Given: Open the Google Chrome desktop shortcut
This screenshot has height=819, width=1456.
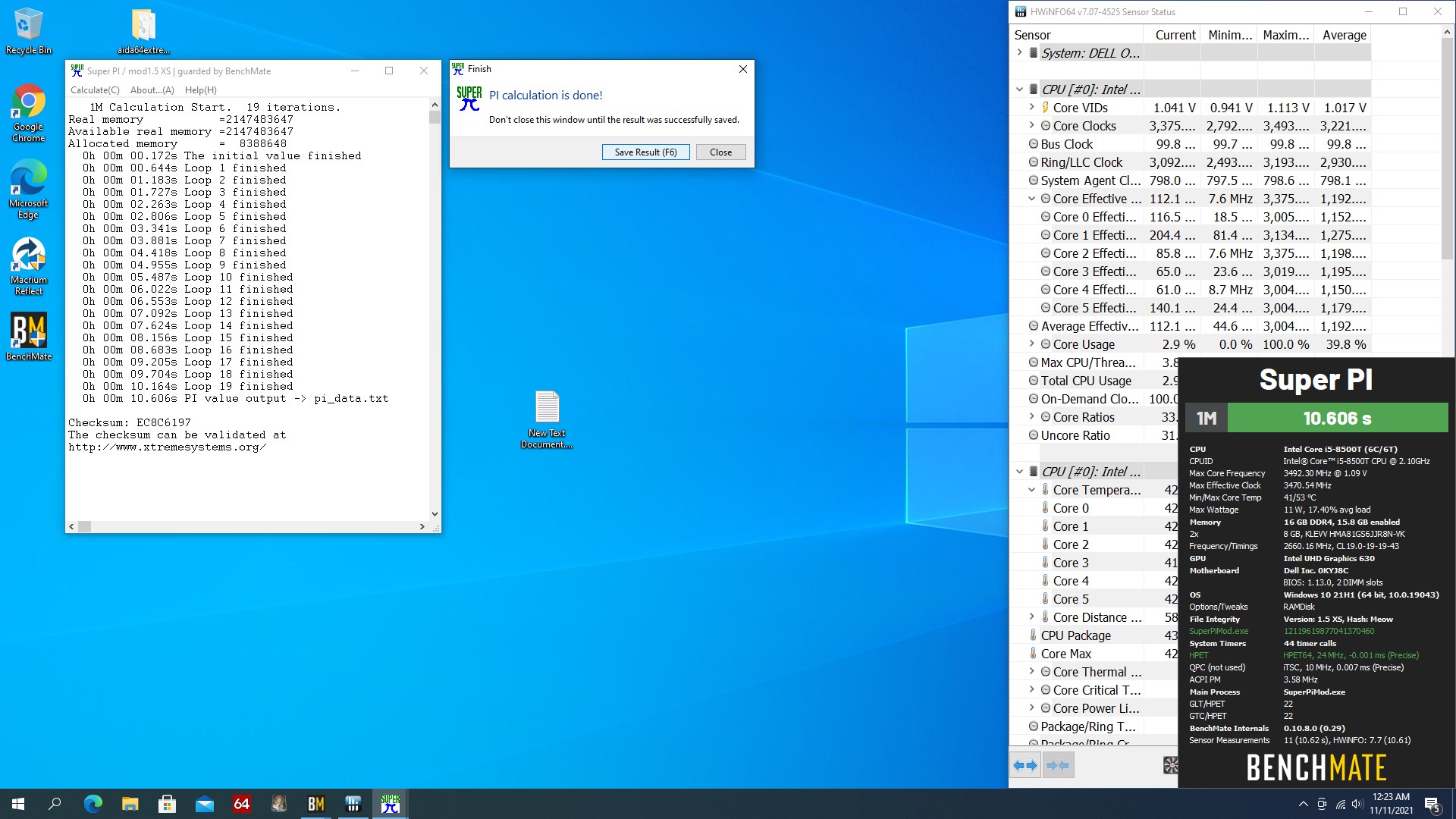Looking at the screenshot, I should pos(29,112).
